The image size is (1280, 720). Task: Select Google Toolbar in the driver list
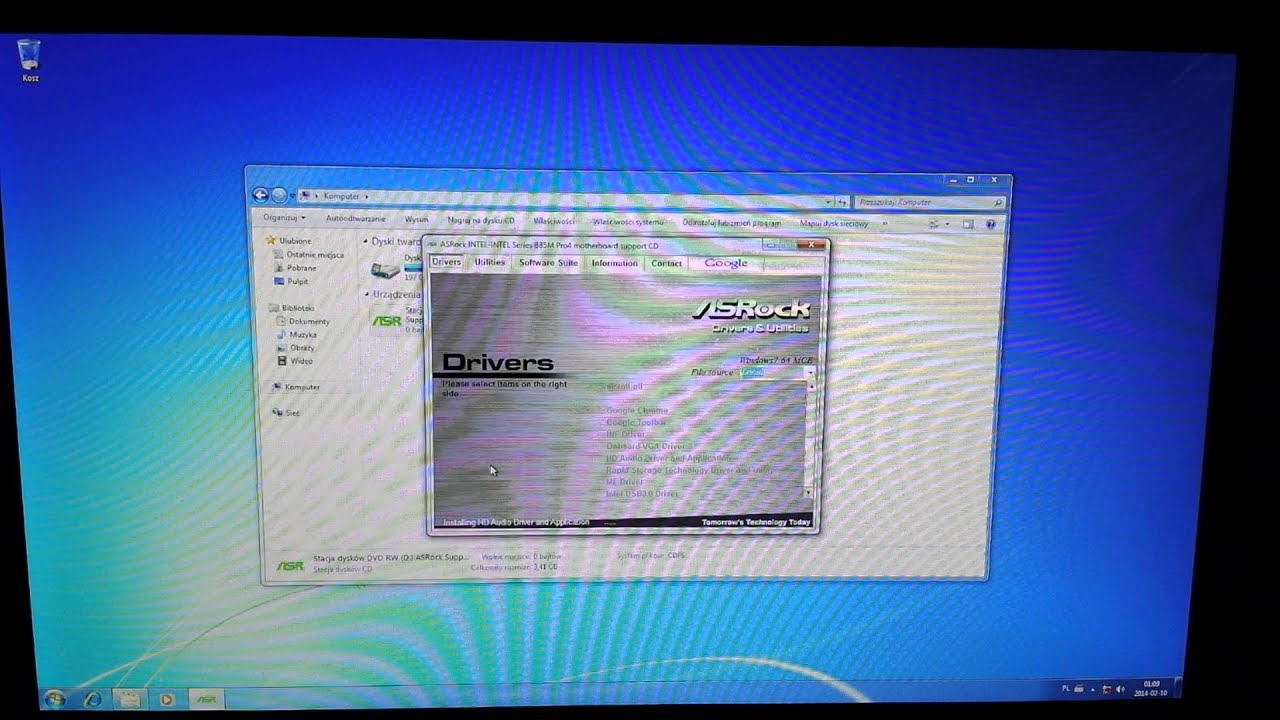[636, 422]
